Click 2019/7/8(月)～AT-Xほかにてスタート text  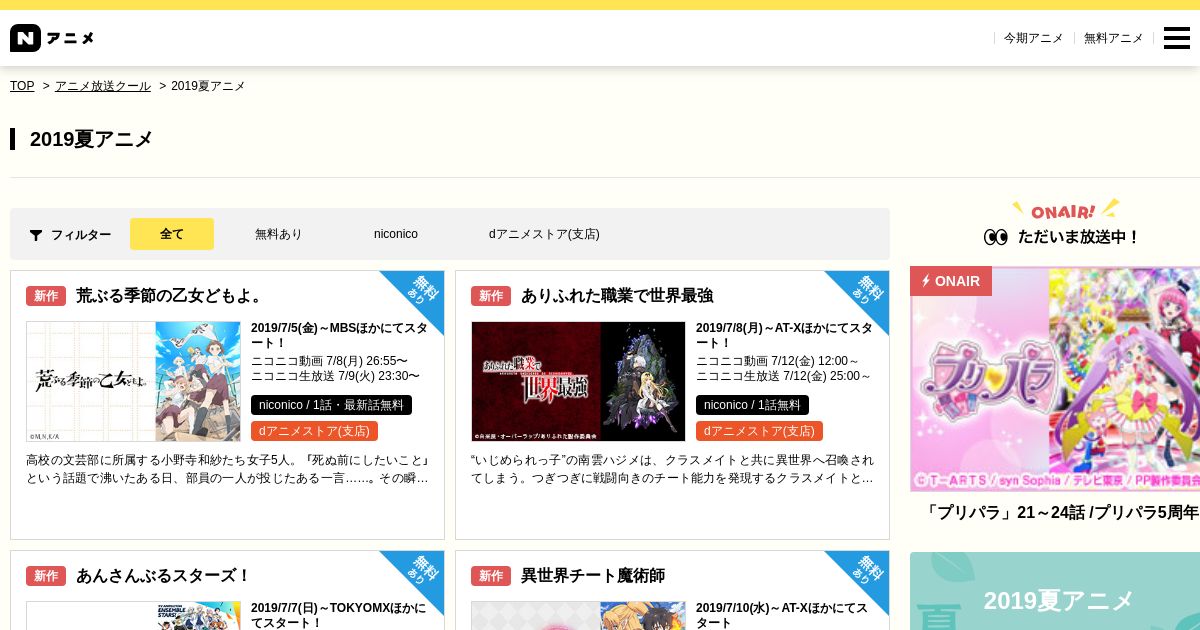pos(785,335)
